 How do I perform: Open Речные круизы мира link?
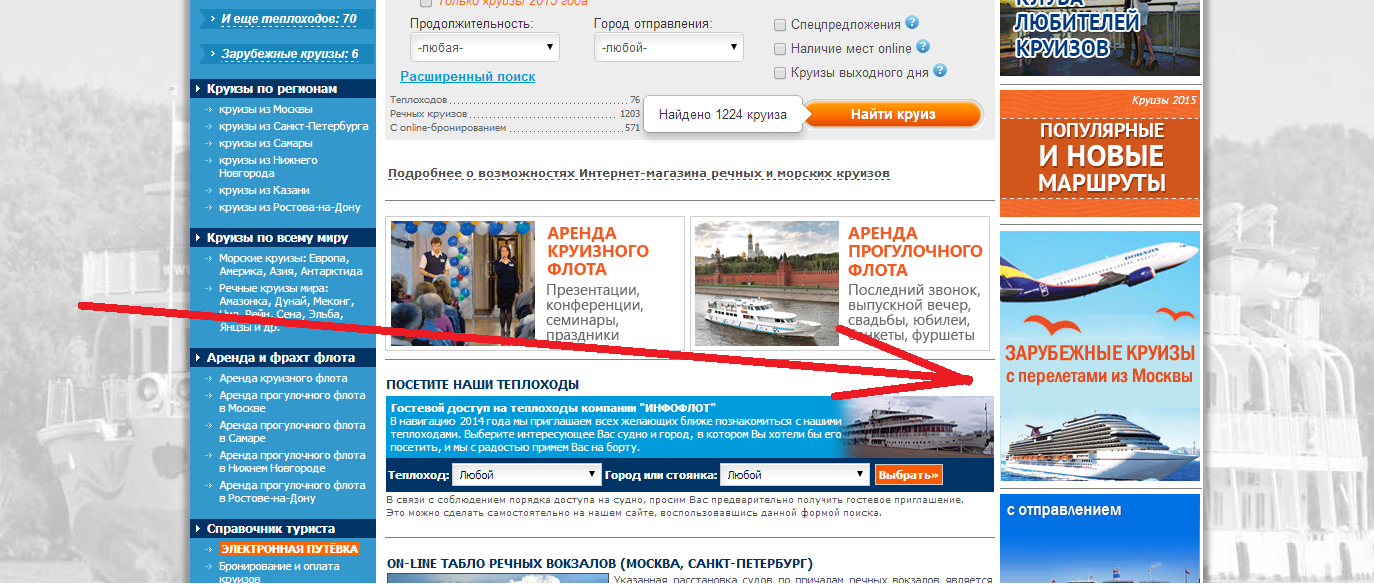pyautogui.click(x=287, y=308)
